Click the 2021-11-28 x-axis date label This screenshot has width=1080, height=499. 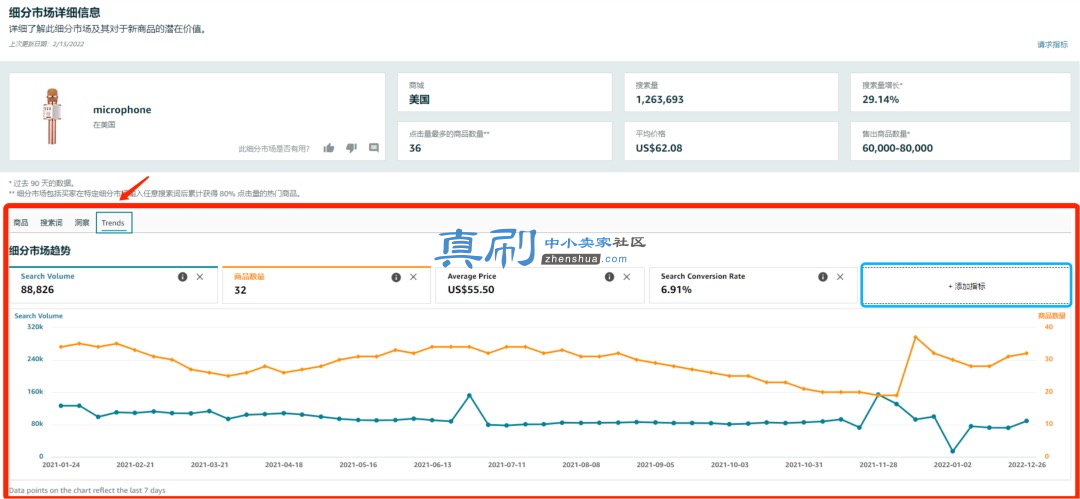click(878, 465)
